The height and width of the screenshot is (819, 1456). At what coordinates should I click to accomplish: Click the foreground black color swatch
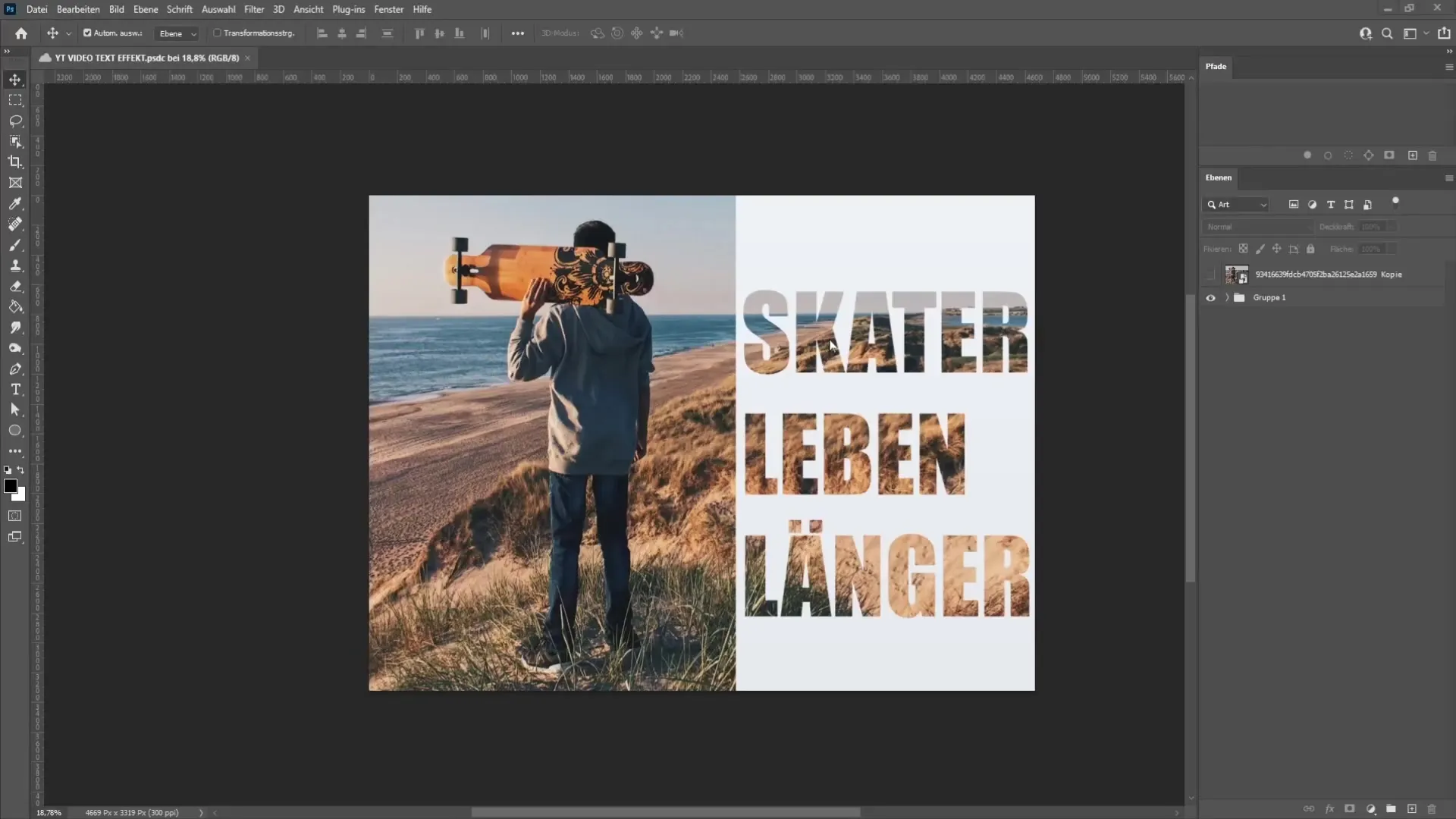click(11, 486)
